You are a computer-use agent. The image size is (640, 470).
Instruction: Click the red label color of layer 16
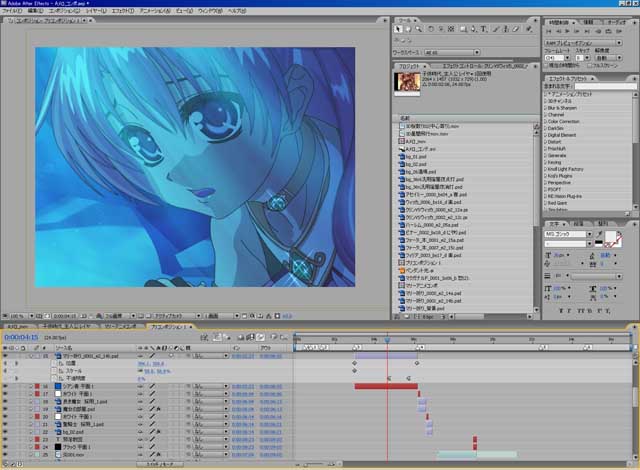[37, 386]
